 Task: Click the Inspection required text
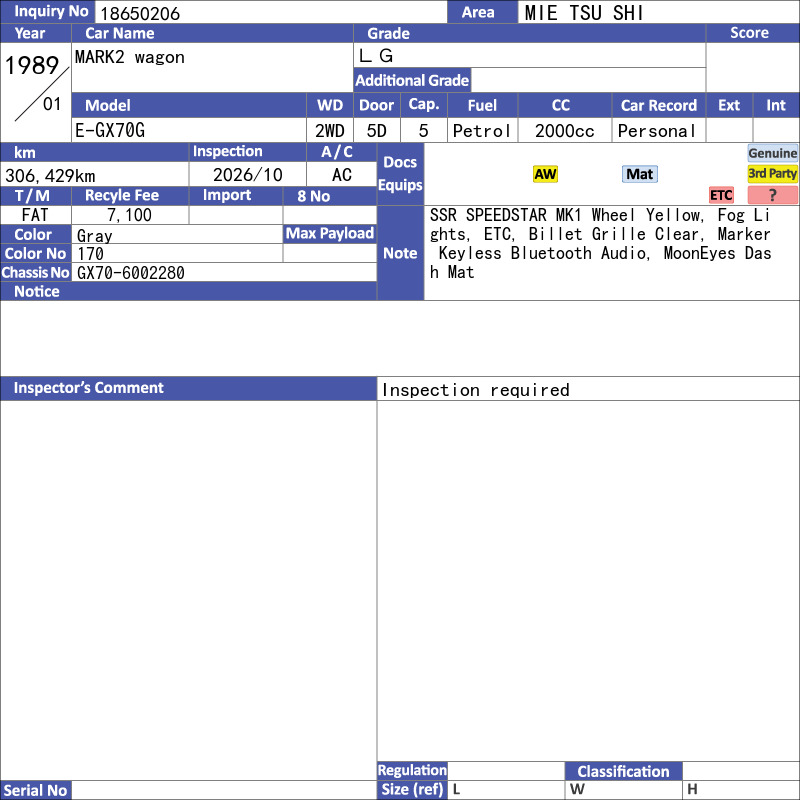476,390
